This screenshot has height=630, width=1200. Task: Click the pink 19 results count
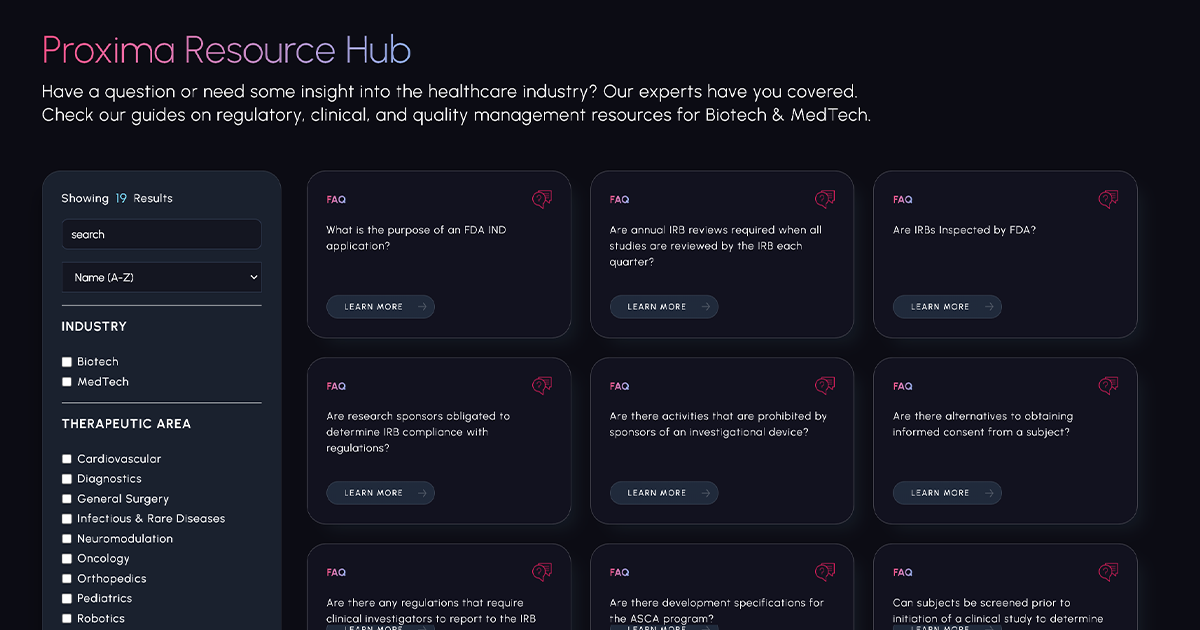tap(120, 198)
